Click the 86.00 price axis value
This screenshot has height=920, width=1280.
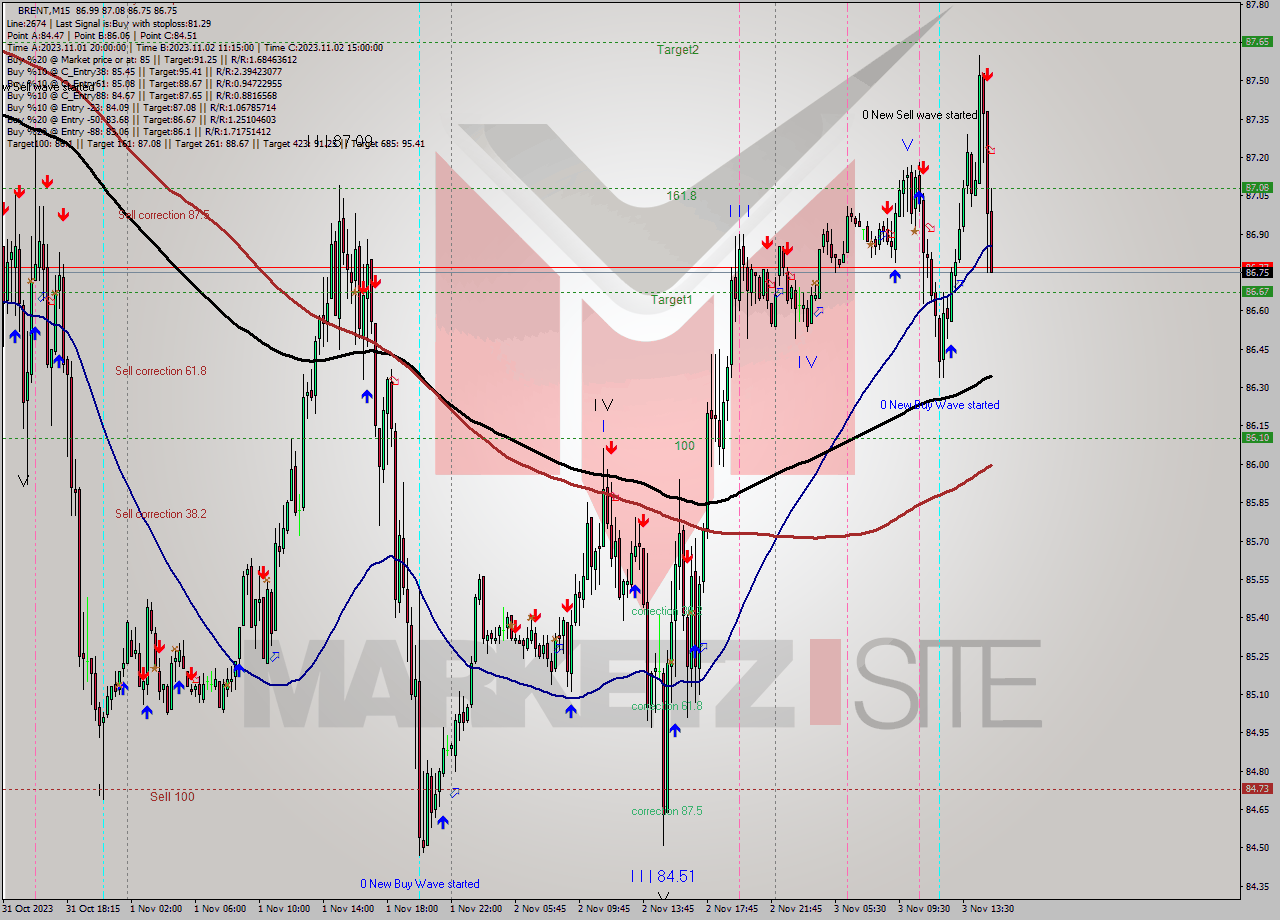tap(1257, 465)
